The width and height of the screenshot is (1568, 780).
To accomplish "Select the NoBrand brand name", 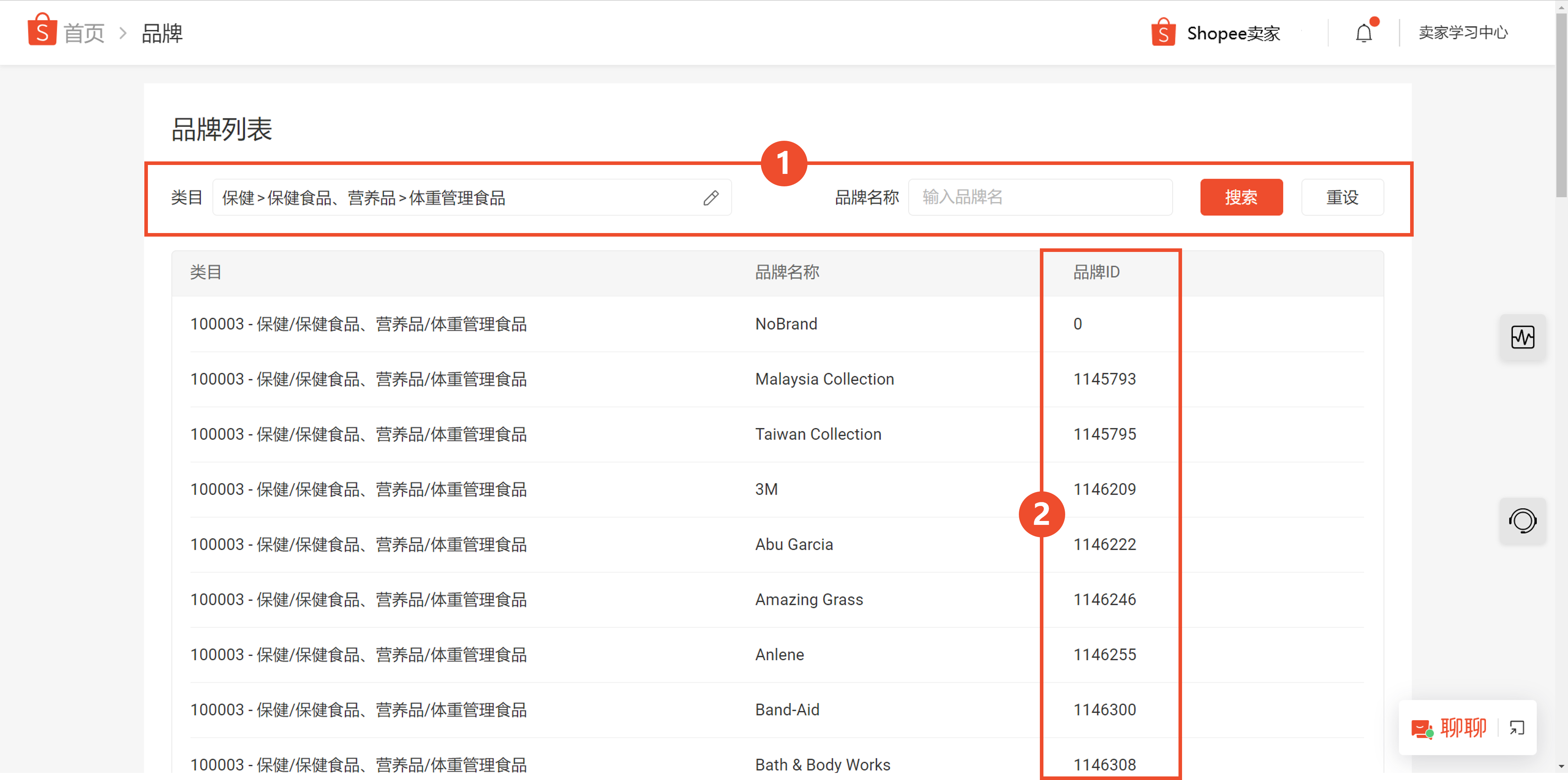I will pos(786,324).
